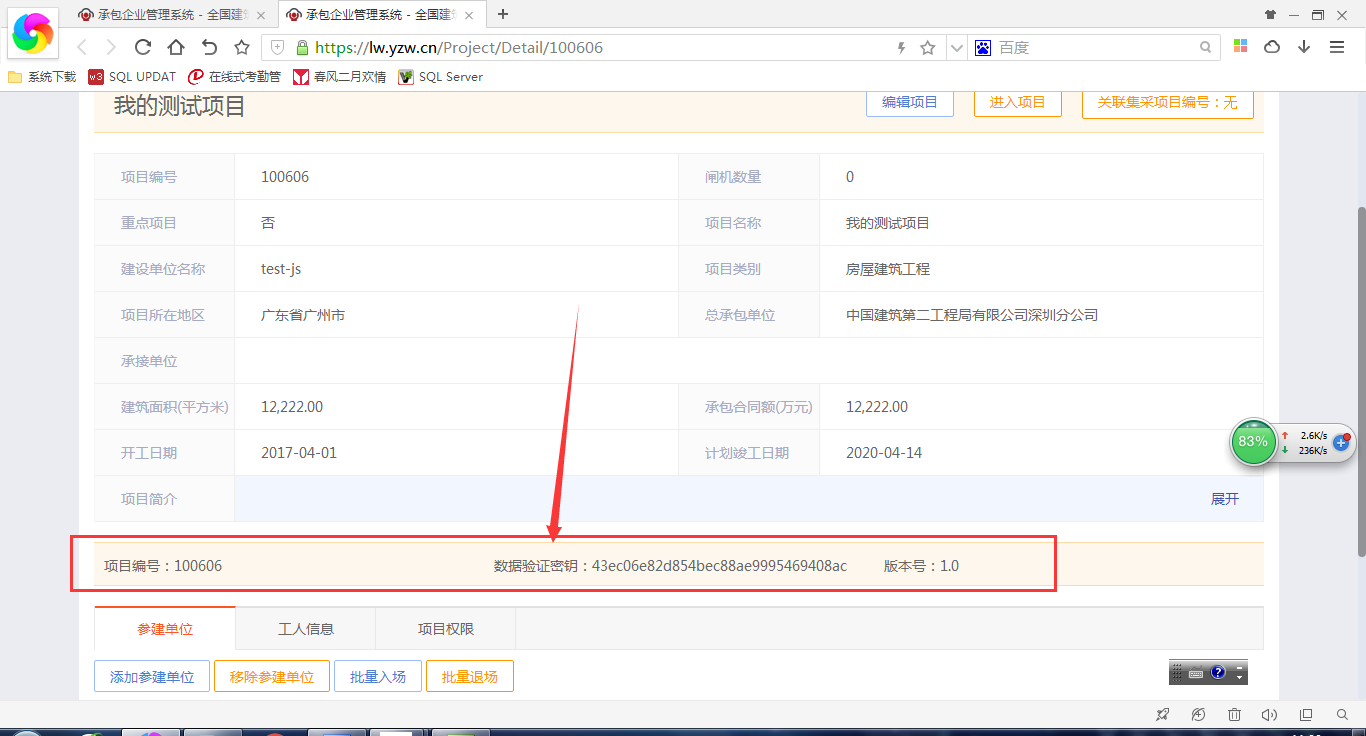Open the SQL UPDAT bookmark

pyautogui.click(x=132, y=77)
